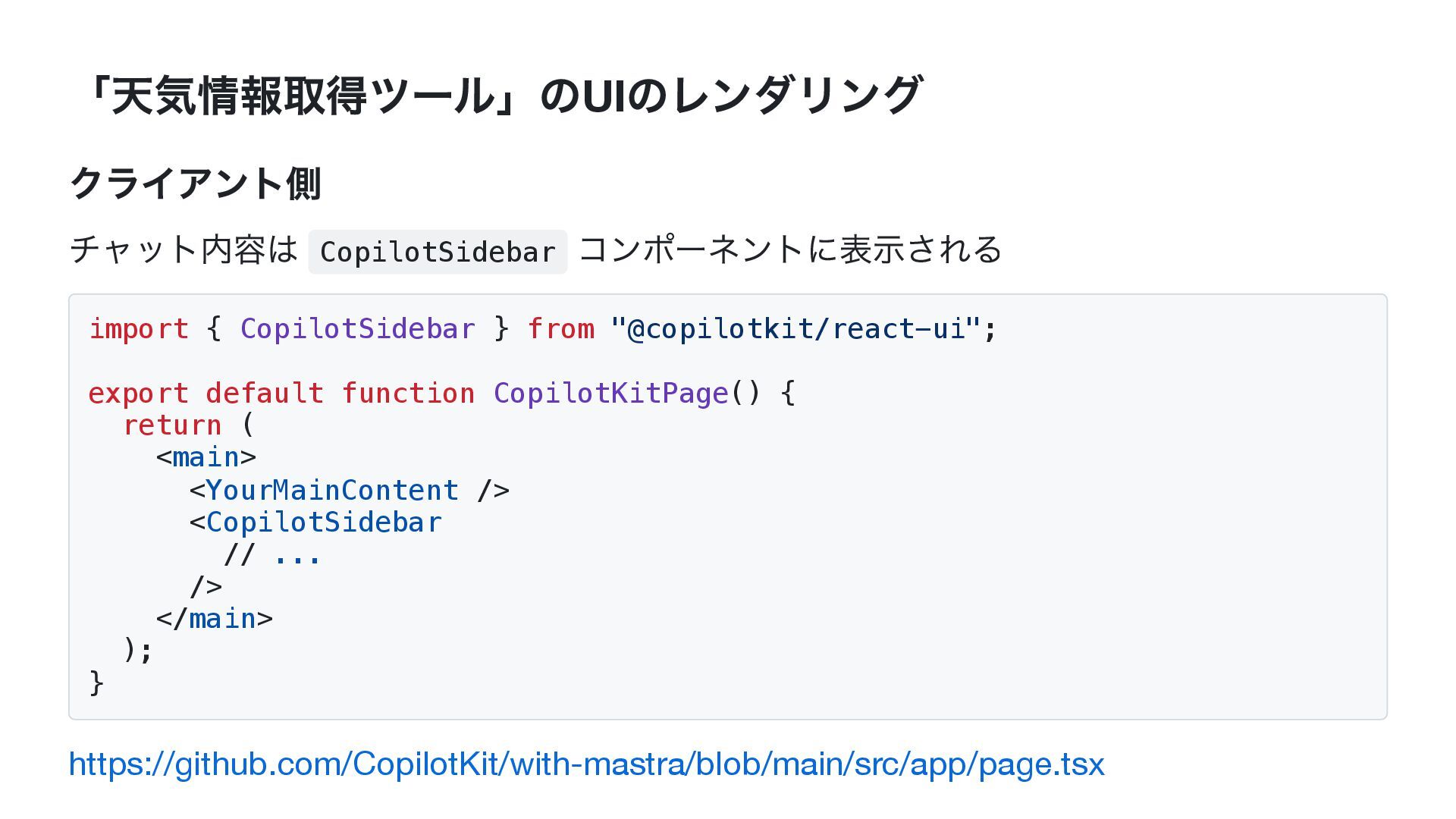Click the sentence text コンポーネントに表示される
The width and height of the screenshot is (1456, 819).
click(x=791, y=249)
